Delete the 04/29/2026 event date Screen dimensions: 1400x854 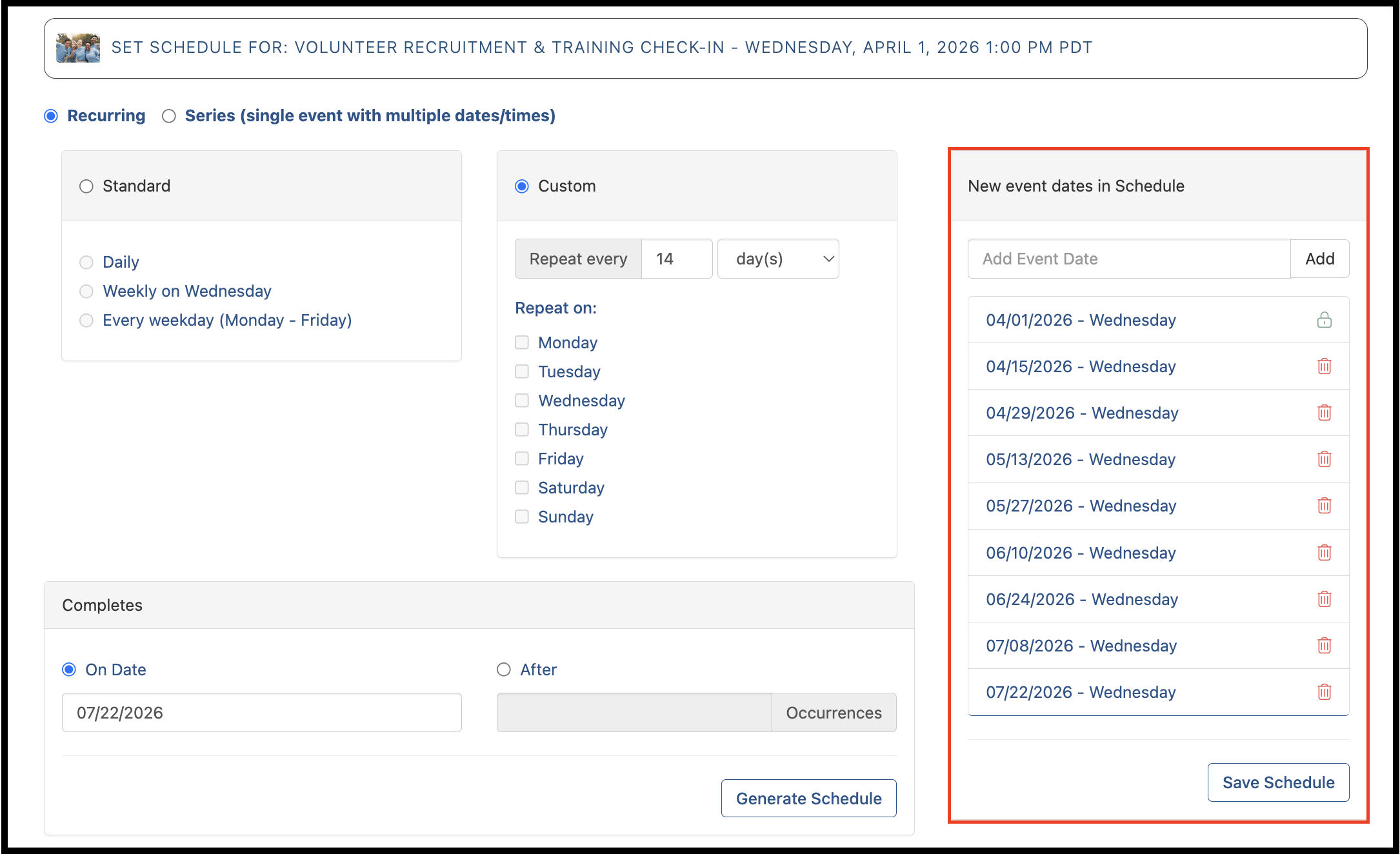click(x=1324, y=413)
